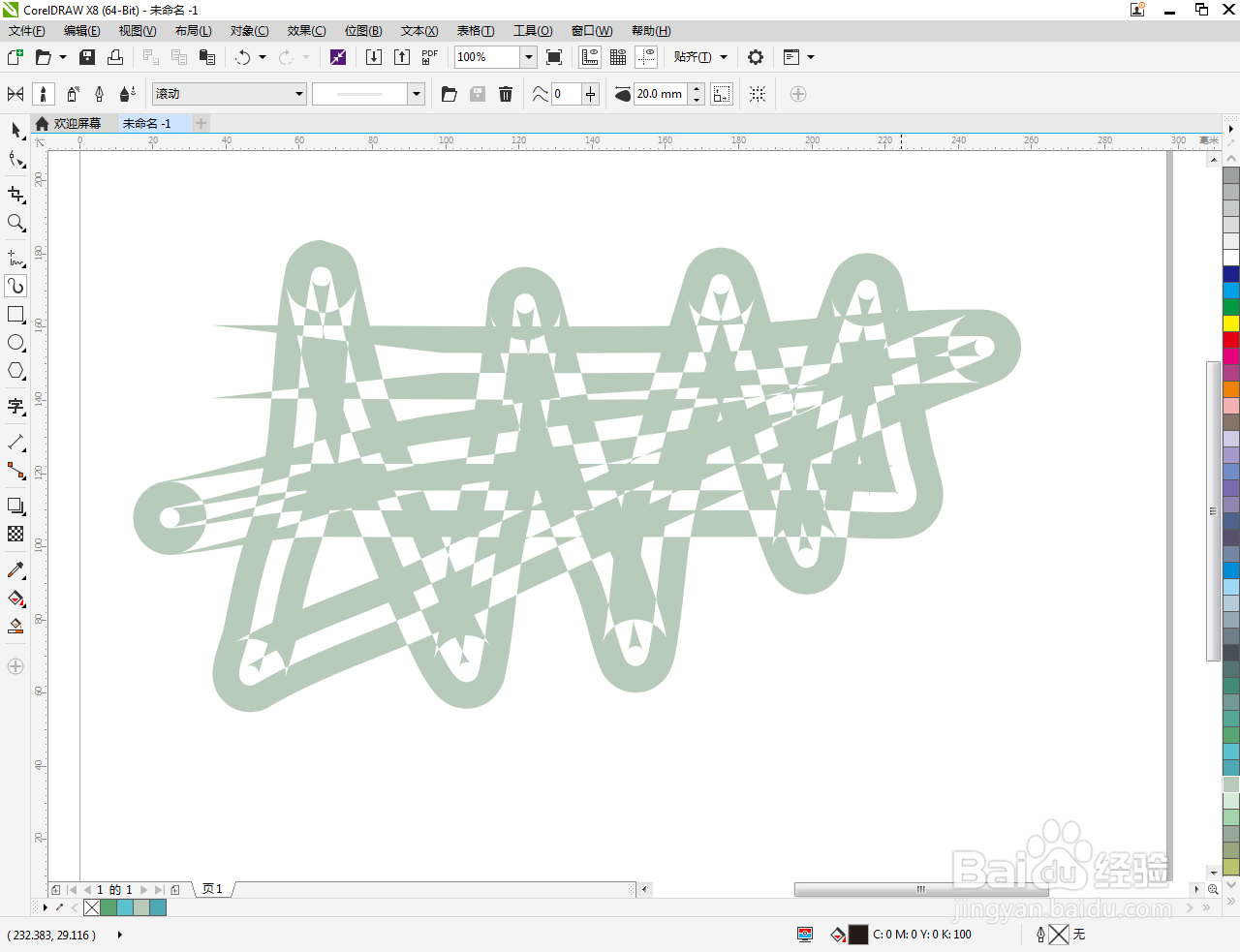Switch to Calligraphic pen mode
Image resolution: width=1240 pixels, height=952 pixels.
[100, 94]
